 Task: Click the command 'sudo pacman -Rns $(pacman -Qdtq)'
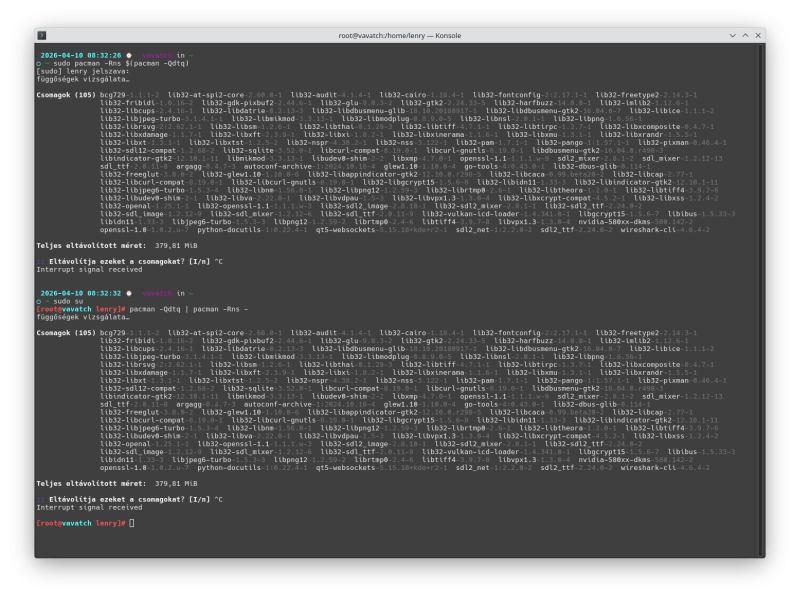pos(121,63)
